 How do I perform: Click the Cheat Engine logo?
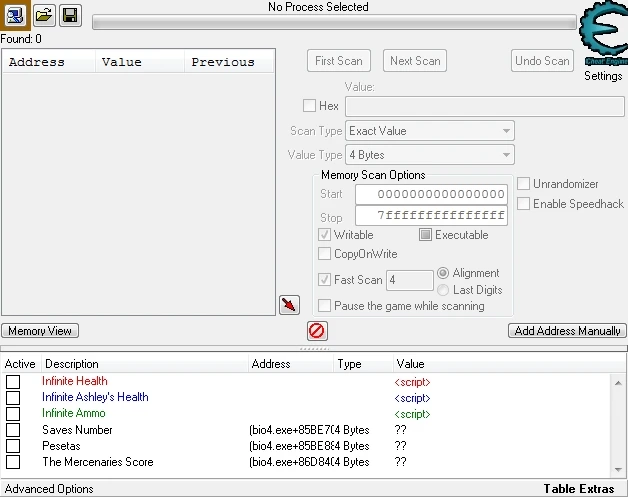605,33
